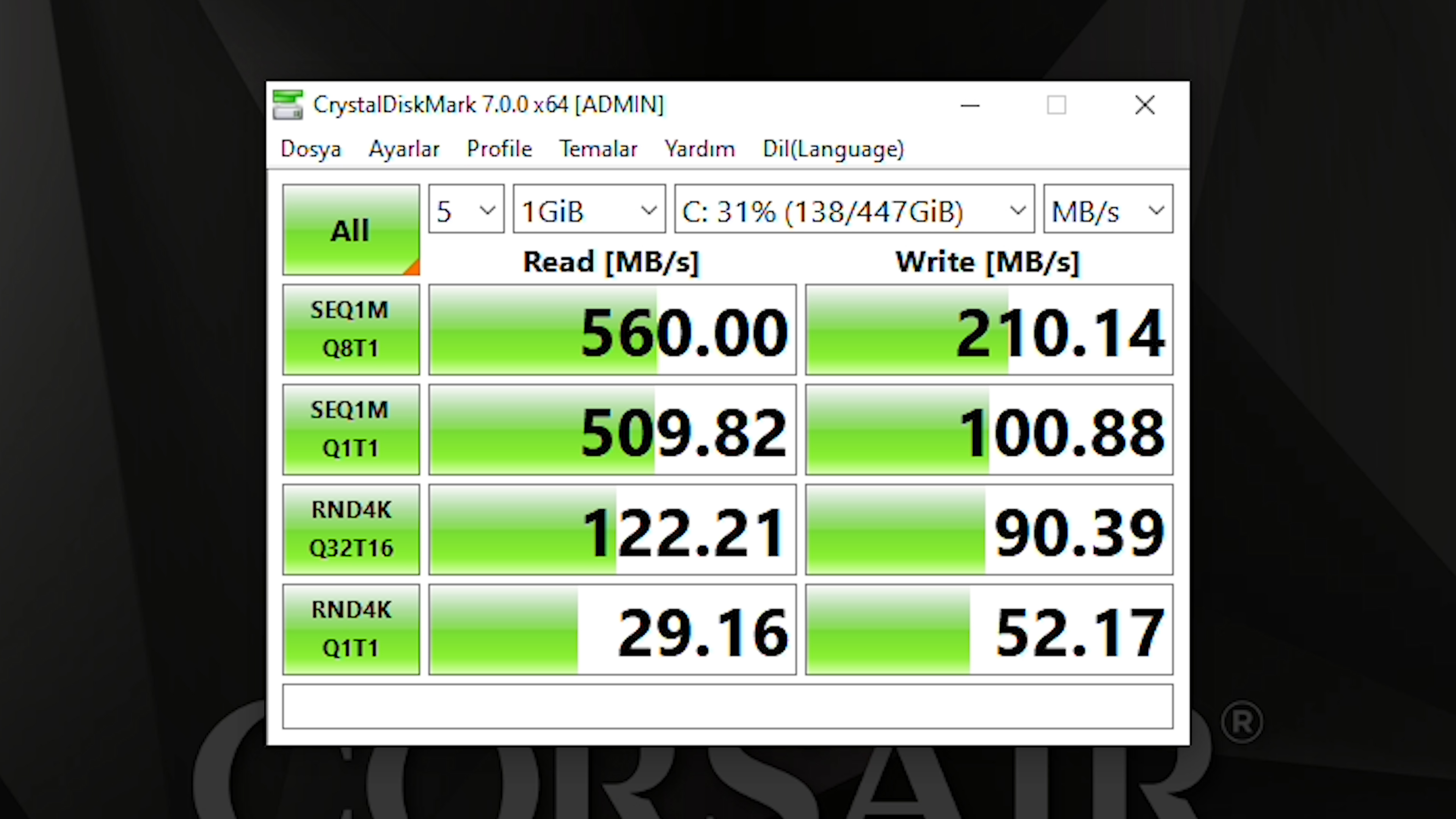
Task: Open the MB/s unit dropdown
Action: click(x=1108, y=209)
